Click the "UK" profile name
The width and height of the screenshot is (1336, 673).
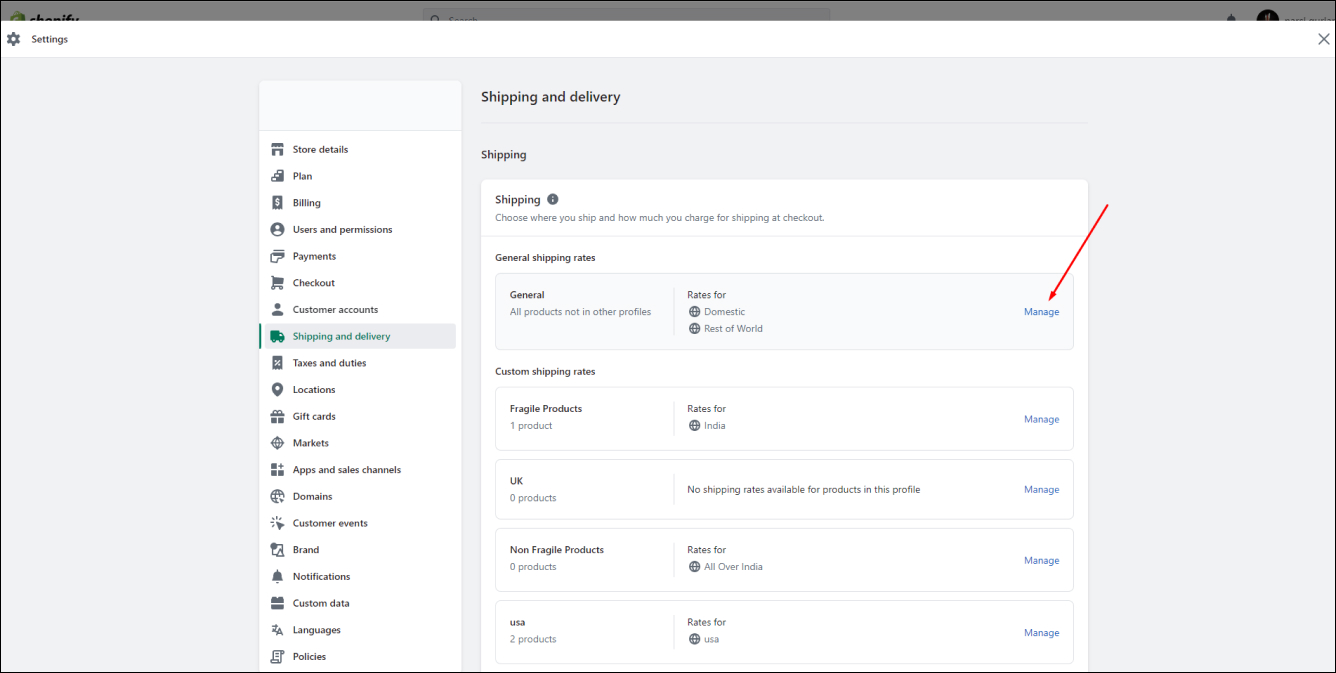[517, 481]
